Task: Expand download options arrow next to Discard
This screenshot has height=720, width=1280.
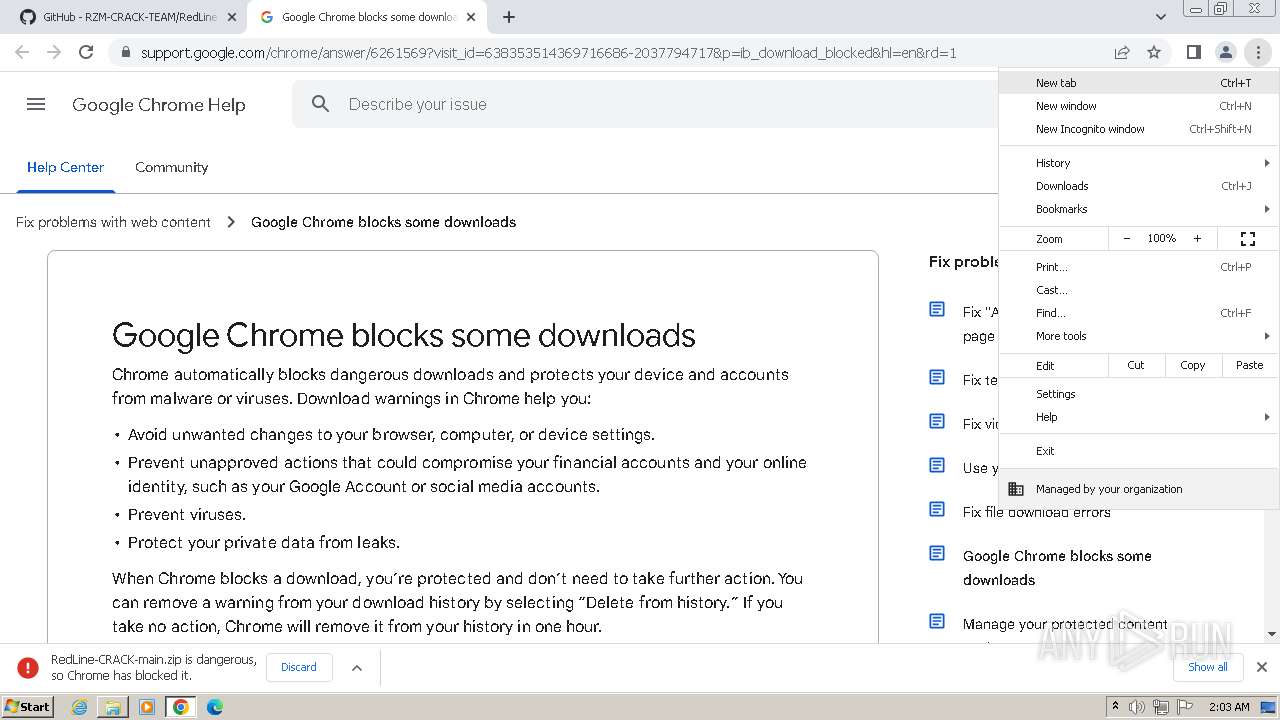Action: click(x=357, y=668)
